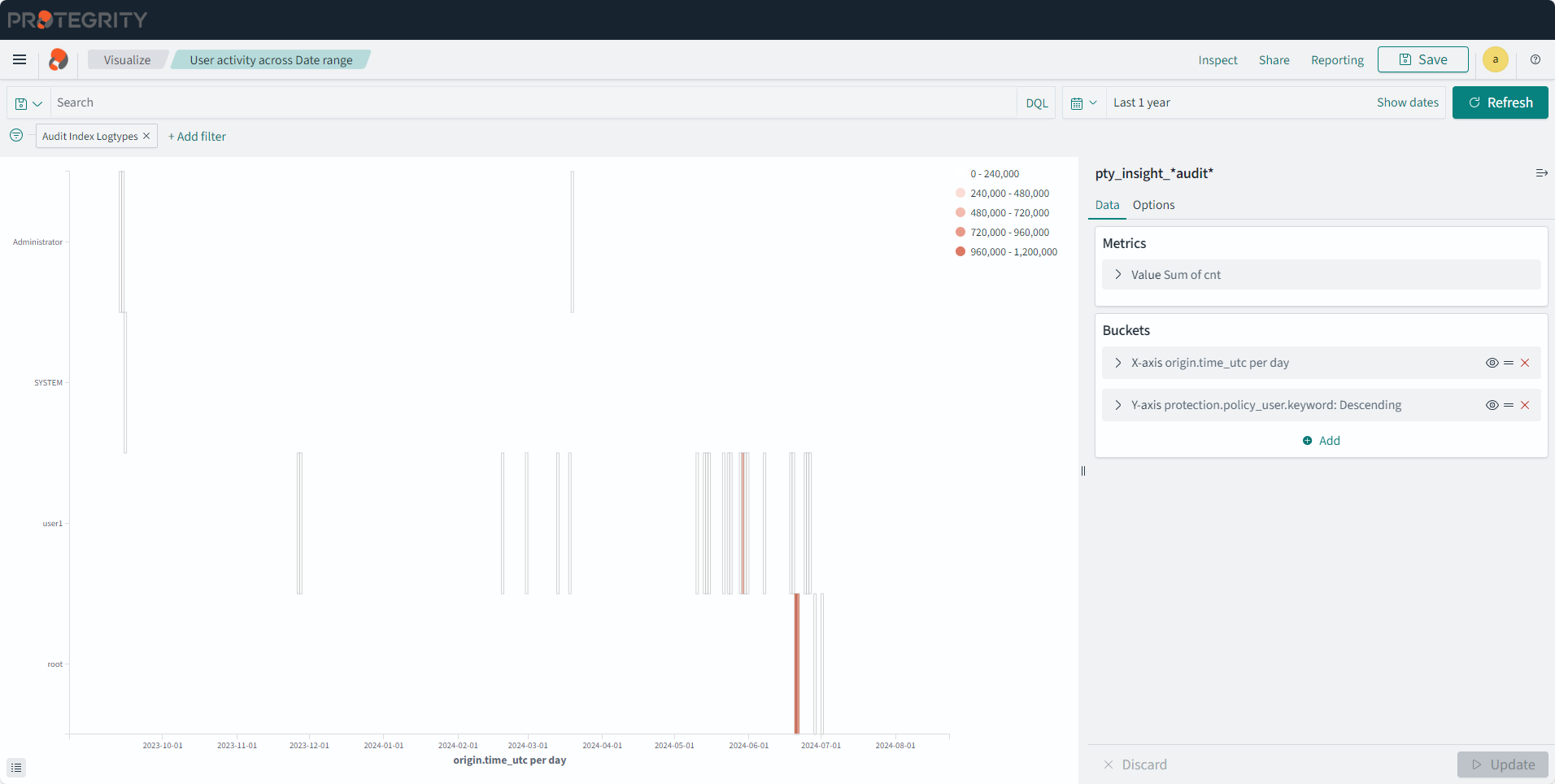Add a new bucket
The width and height of the screenshot is (1555, 784).
pyautogui.click(x=1321, y=441)
